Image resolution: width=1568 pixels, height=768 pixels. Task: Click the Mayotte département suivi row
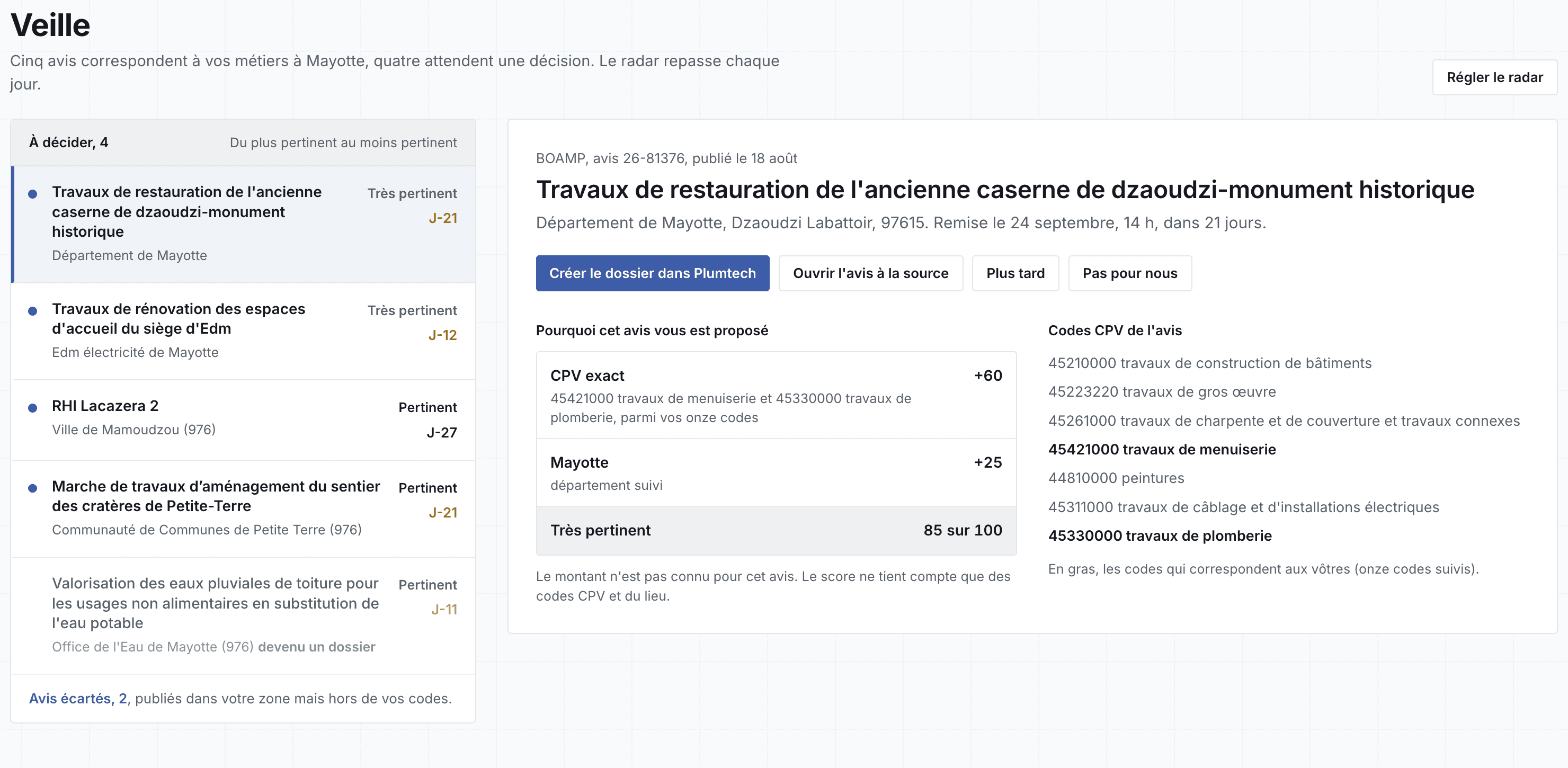(x=776, y=473)
